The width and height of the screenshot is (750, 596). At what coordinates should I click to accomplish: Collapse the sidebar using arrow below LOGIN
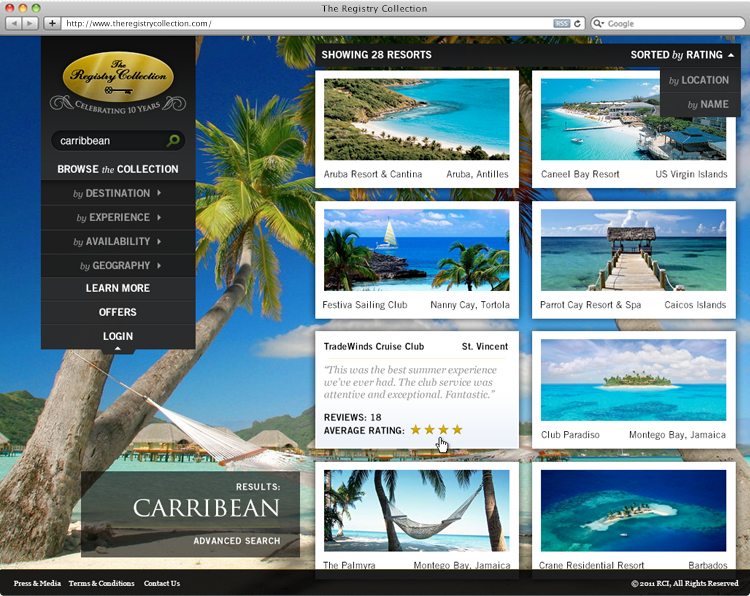(118, 349)
